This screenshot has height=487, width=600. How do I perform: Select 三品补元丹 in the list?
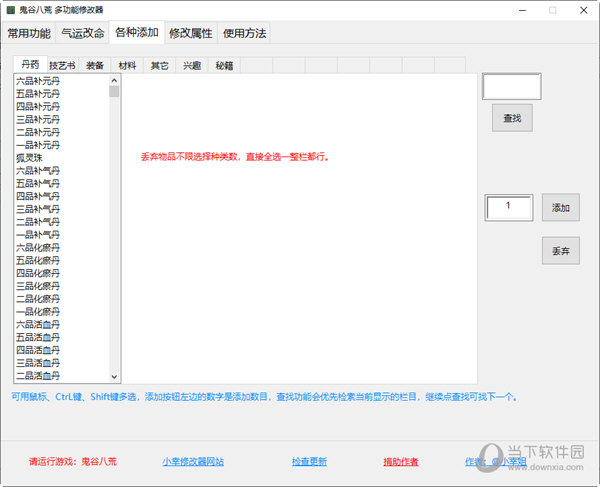coord(38,119)
